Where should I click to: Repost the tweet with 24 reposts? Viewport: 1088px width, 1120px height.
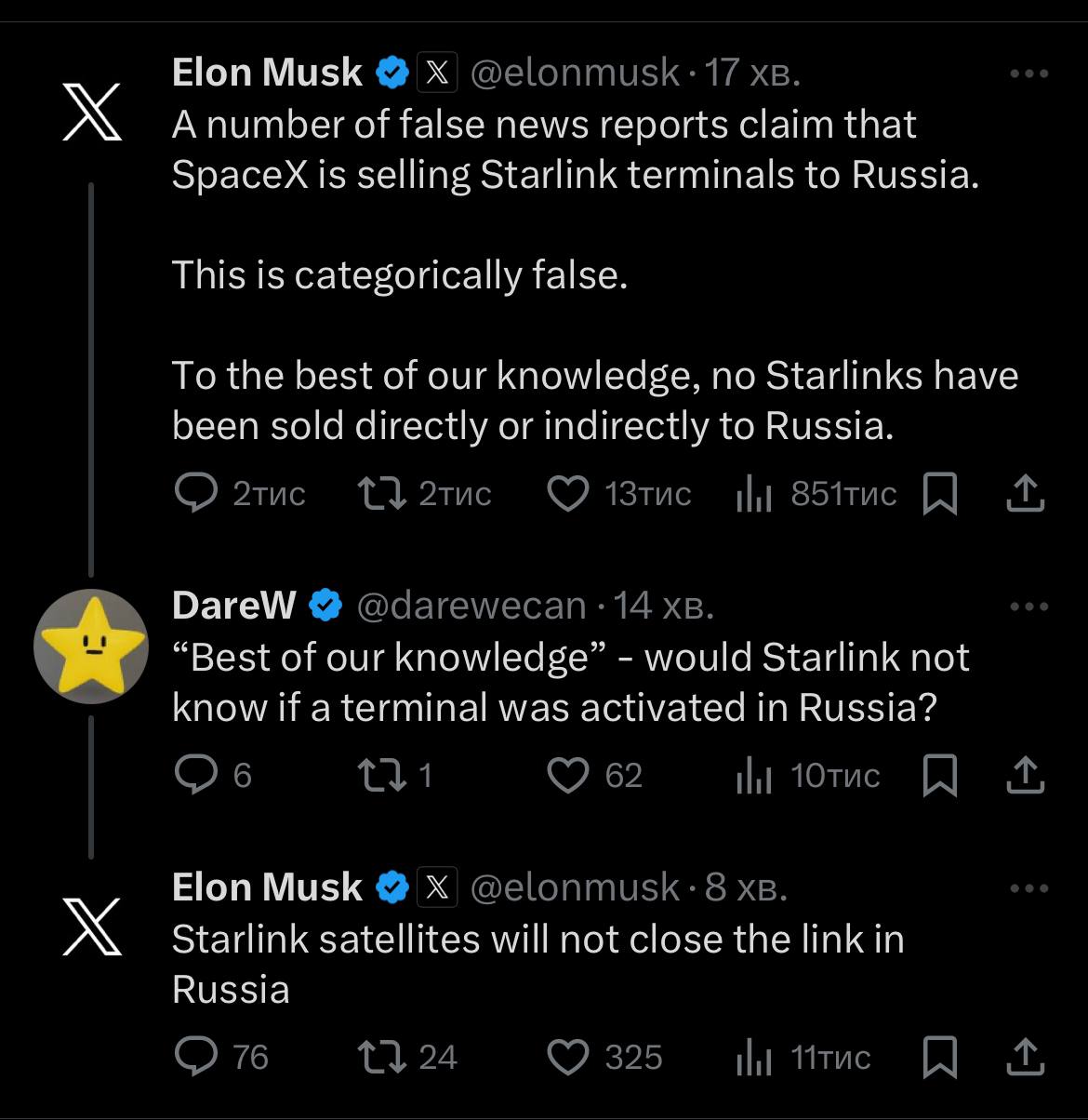click(x=382, y=1058)
